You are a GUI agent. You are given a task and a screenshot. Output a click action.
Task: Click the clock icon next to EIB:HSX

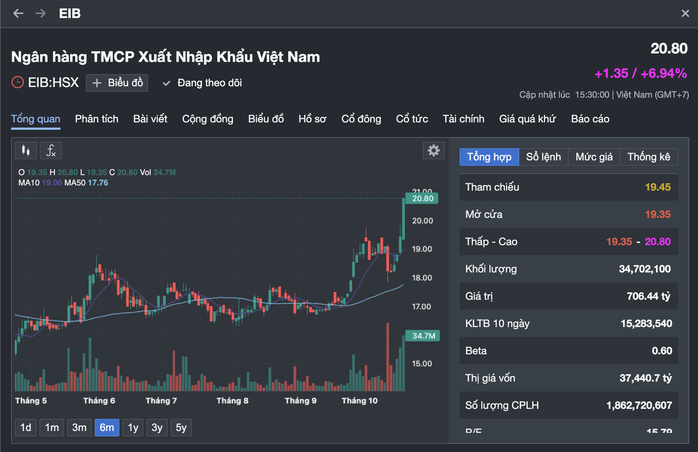pyautogui.click(x=17, y=82)
